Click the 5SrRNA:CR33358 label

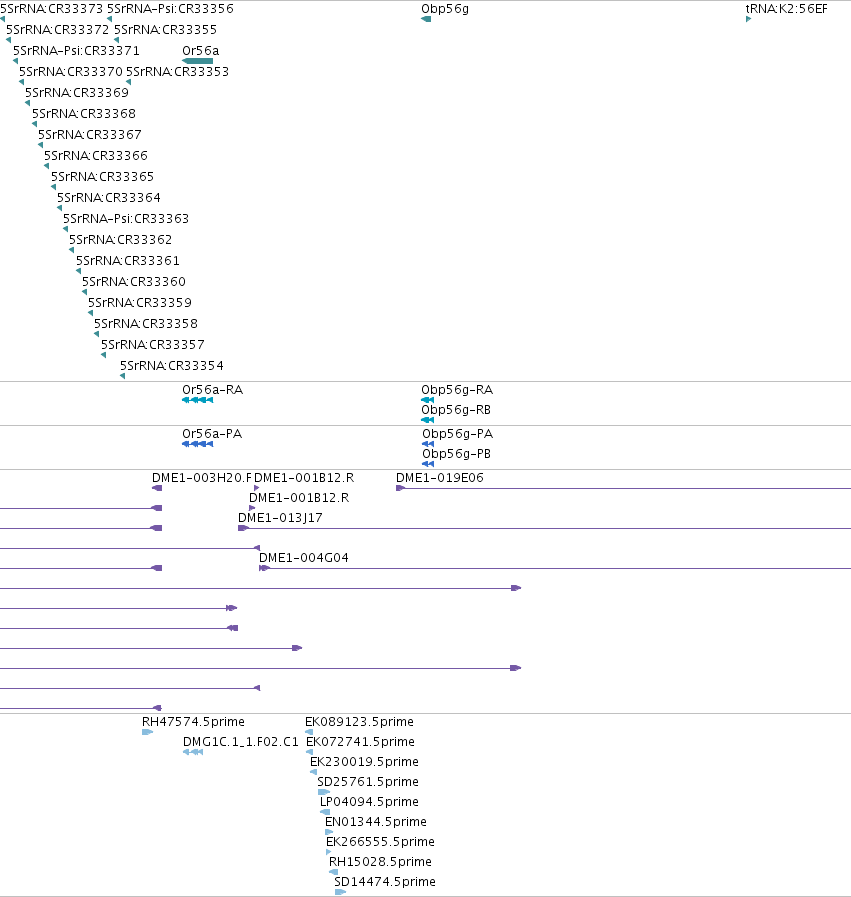click(146, 324)
